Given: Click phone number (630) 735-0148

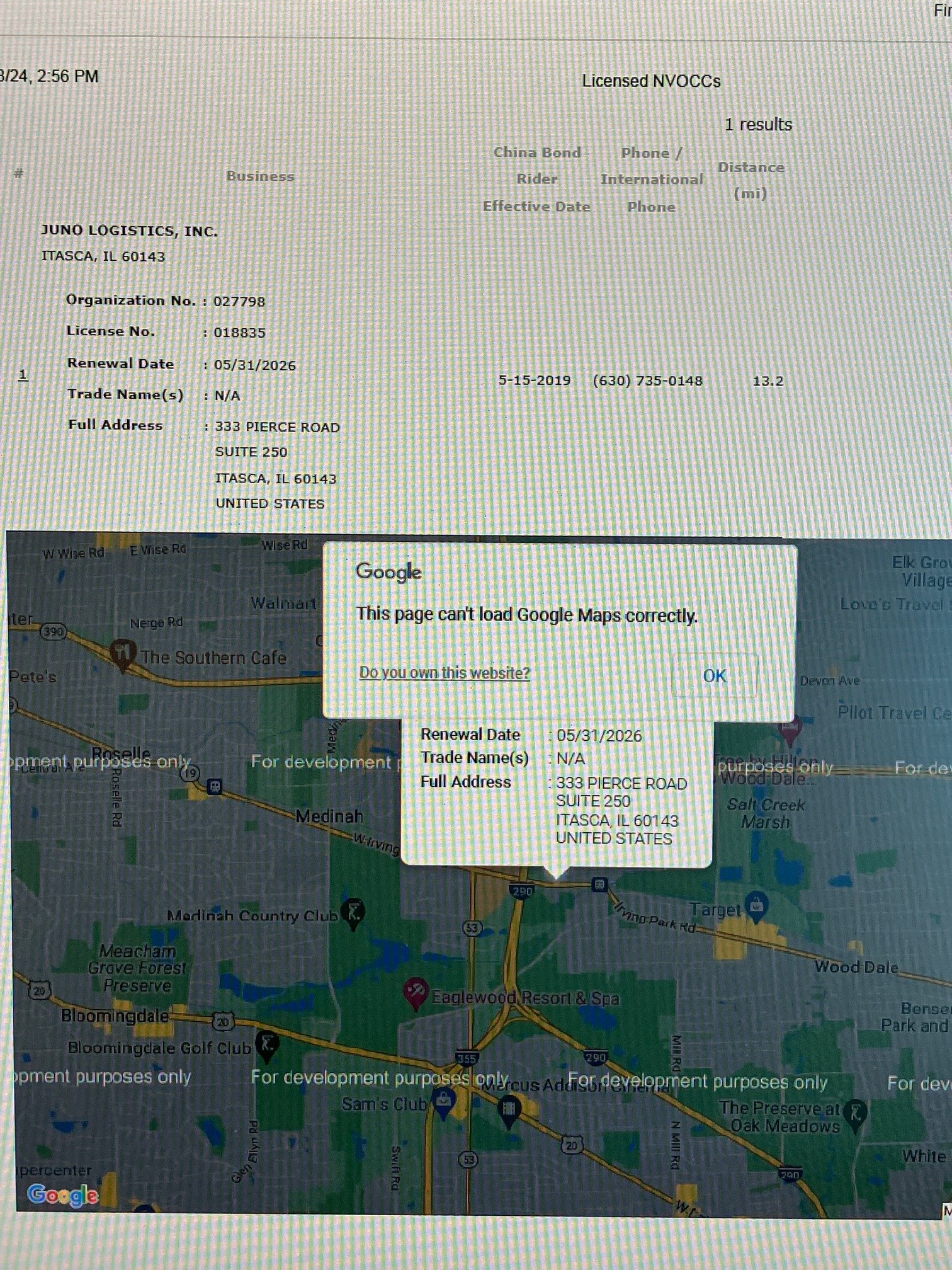Looking at the screenshot, I should coord(647,380).
